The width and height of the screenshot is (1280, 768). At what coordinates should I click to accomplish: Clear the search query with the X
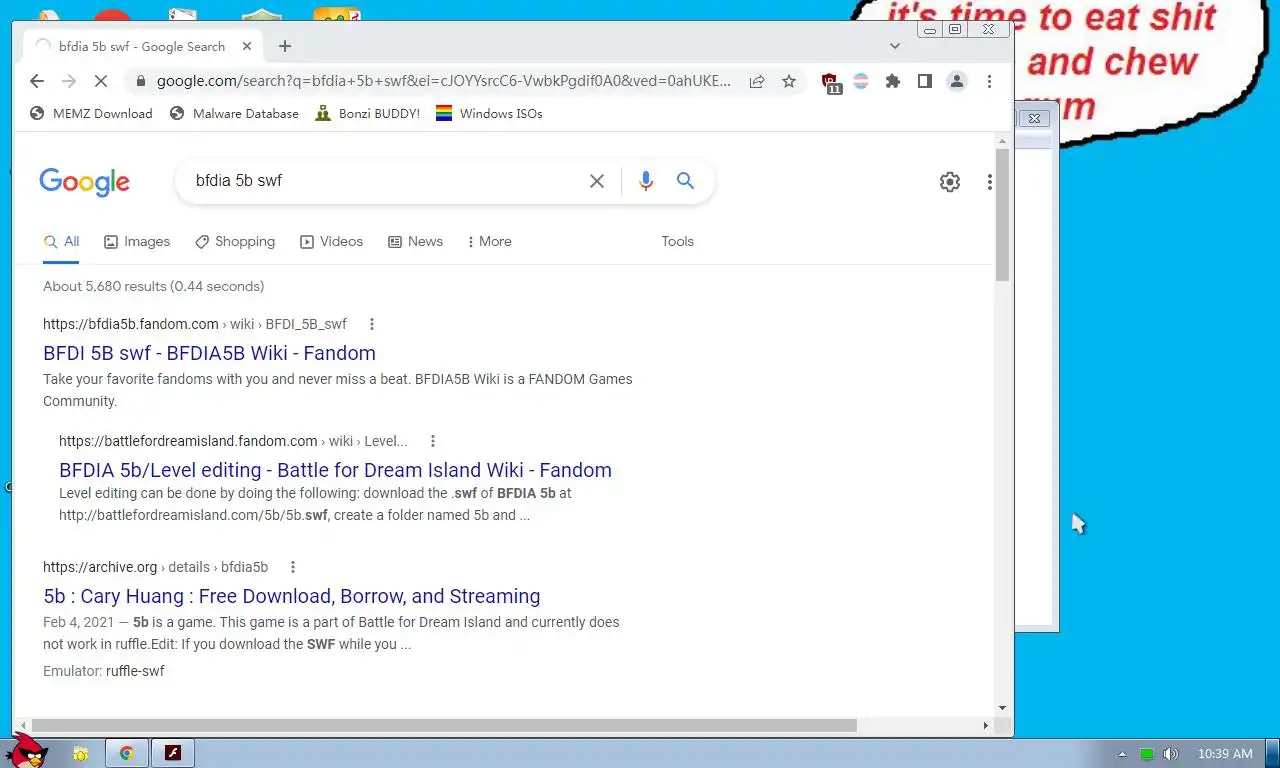coord(597,181)
